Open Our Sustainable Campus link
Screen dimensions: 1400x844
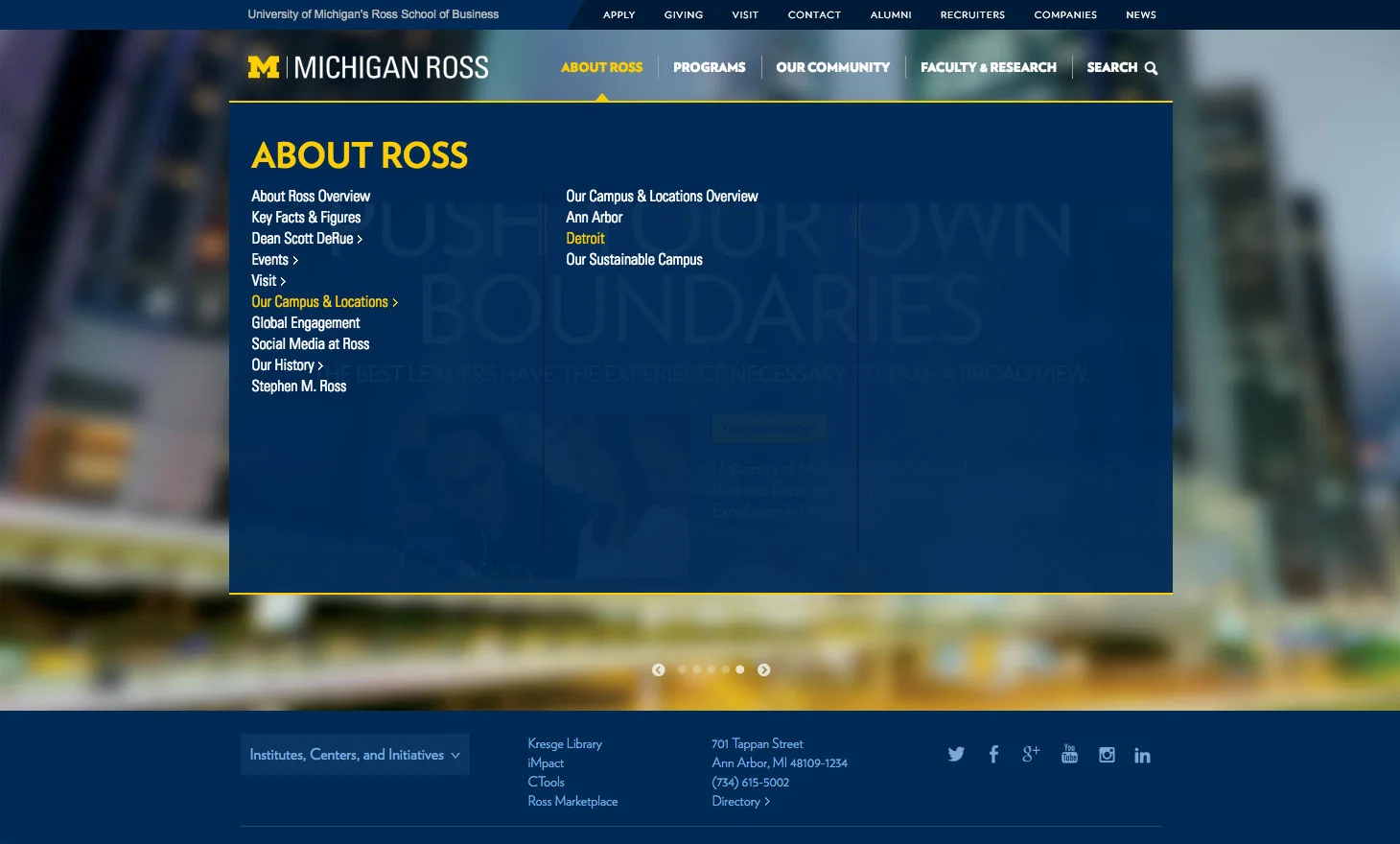(x=634, y=260)
